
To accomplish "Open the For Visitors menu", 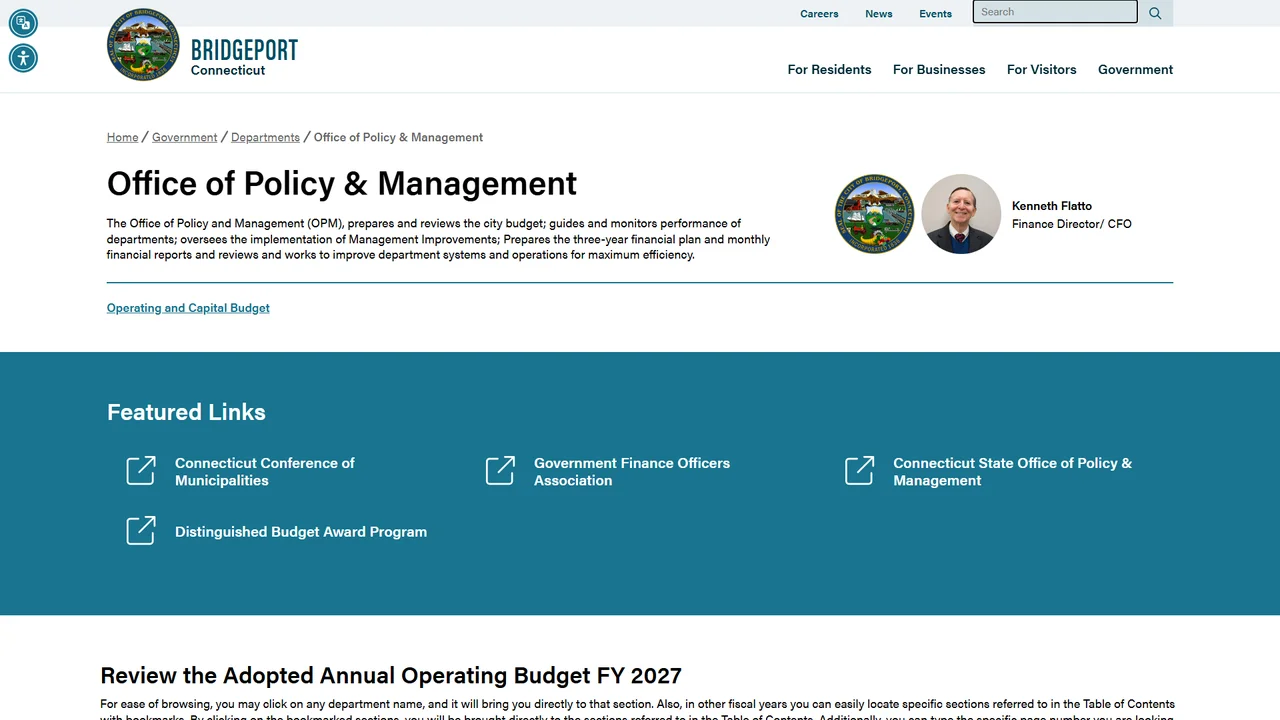I will pyautogui.click(x=1041, y=69).
